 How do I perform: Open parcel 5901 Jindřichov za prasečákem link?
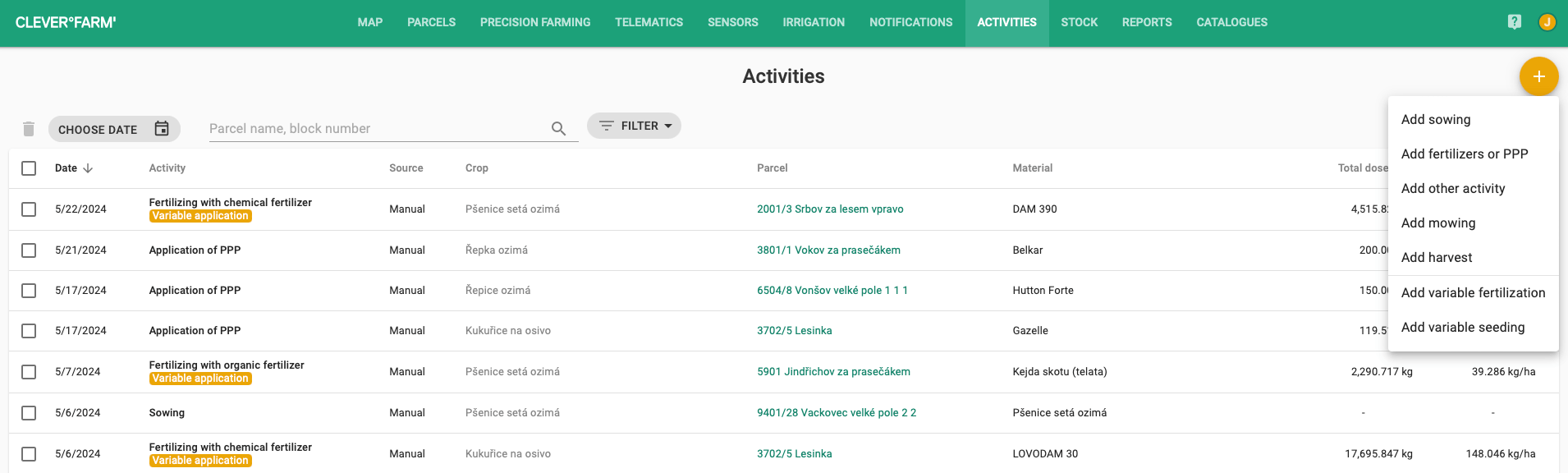click(833, 372)
